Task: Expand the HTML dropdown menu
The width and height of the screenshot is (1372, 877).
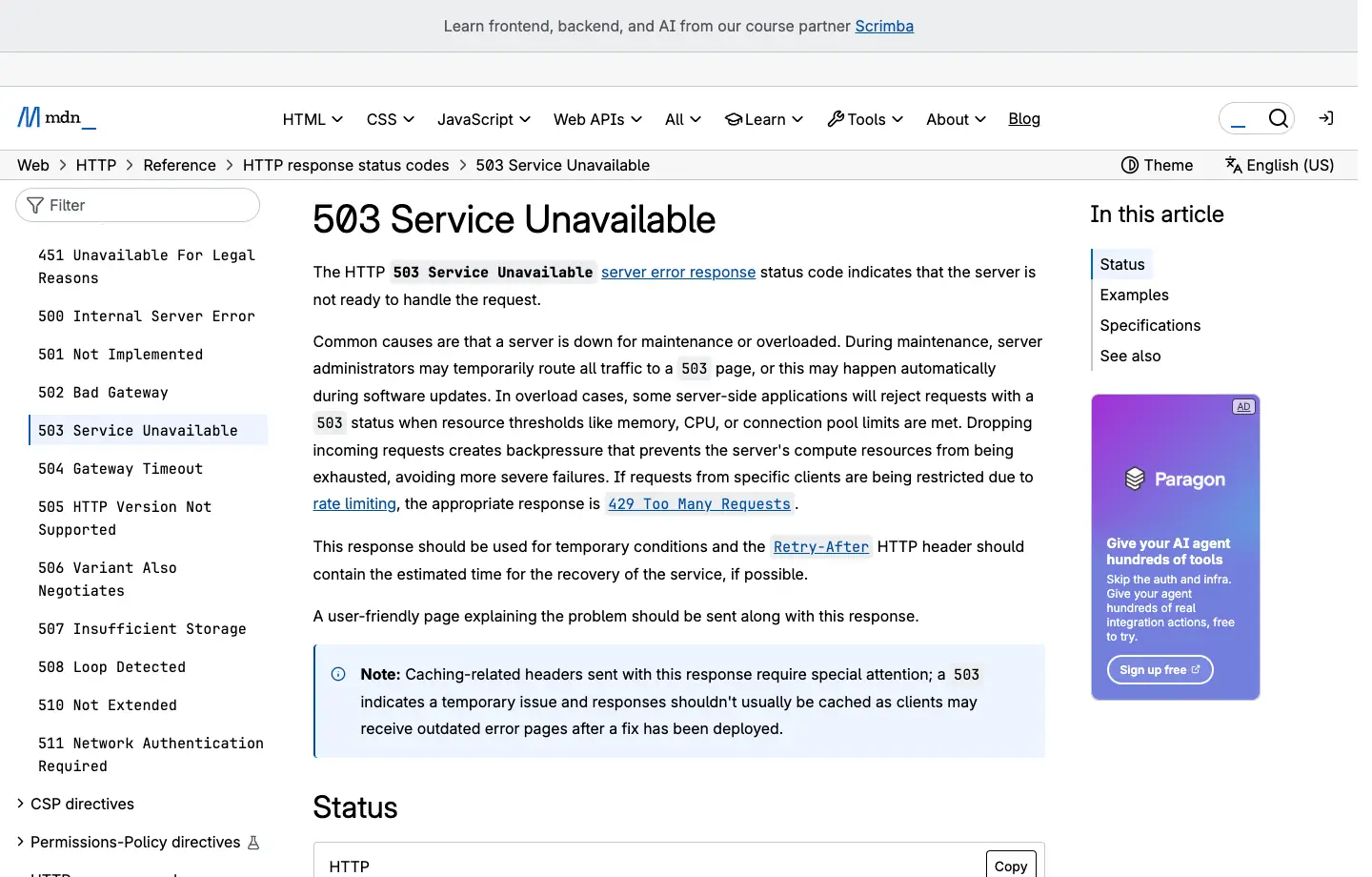Action: pos(313,119)
